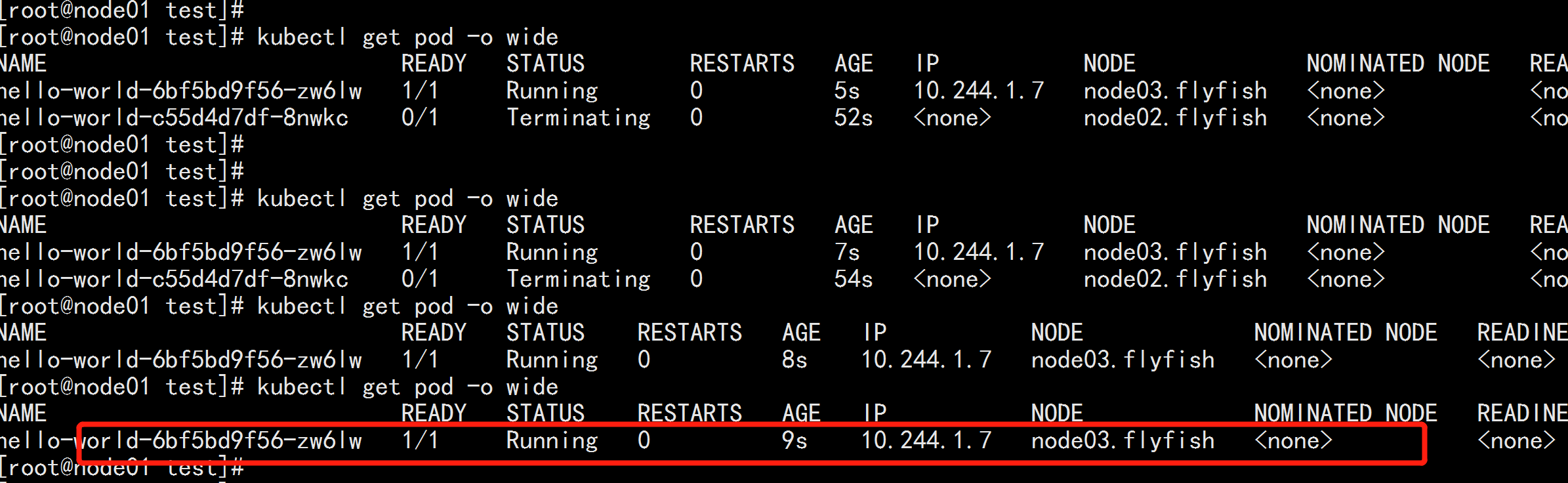The width and height of the screenshot is (1568, 483).
Task: Select Running status in the 5s row
Action: [x=552, y=91]
